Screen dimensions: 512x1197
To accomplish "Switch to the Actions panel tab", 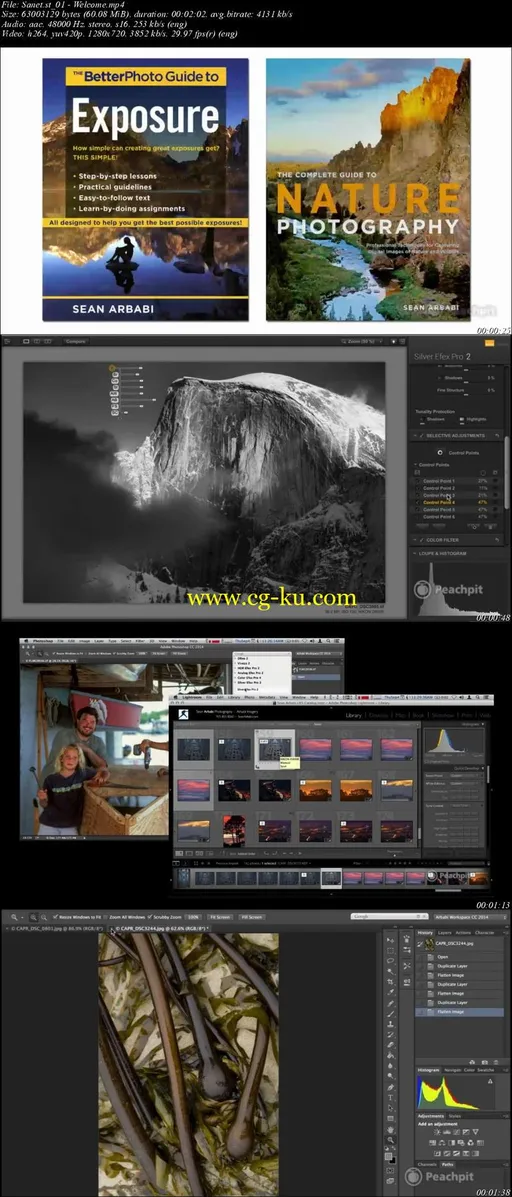I will 463,933.
